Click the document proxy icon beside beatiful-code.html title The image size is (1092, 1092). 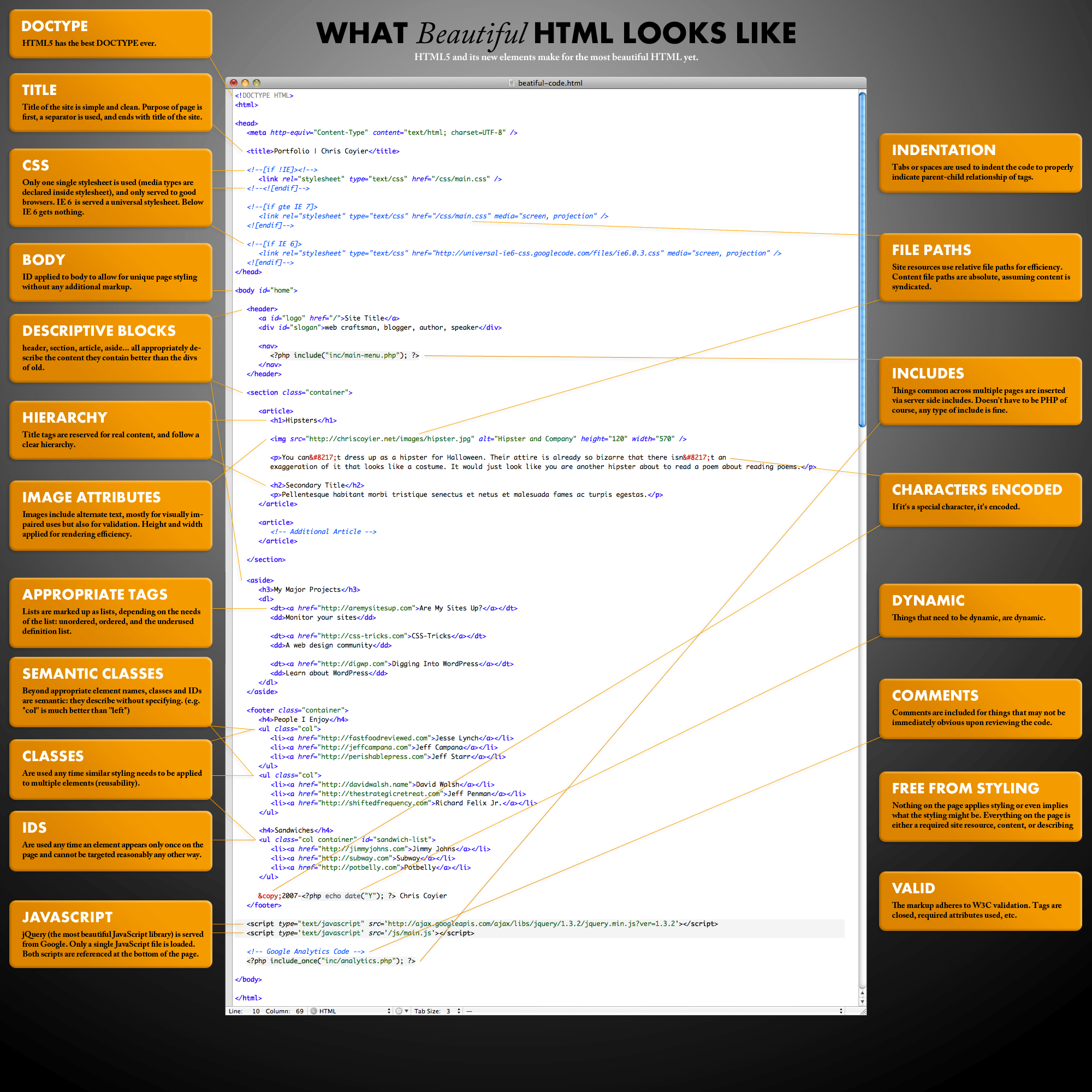tap(512, 83)
